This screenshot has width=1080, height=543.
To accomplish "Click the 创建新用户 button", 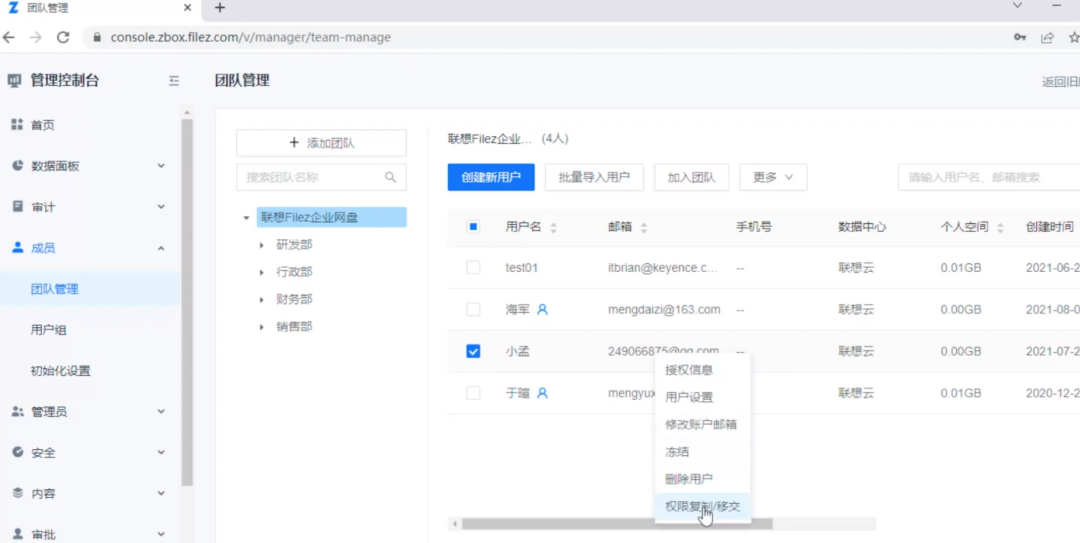I will (x=491, y=177).
